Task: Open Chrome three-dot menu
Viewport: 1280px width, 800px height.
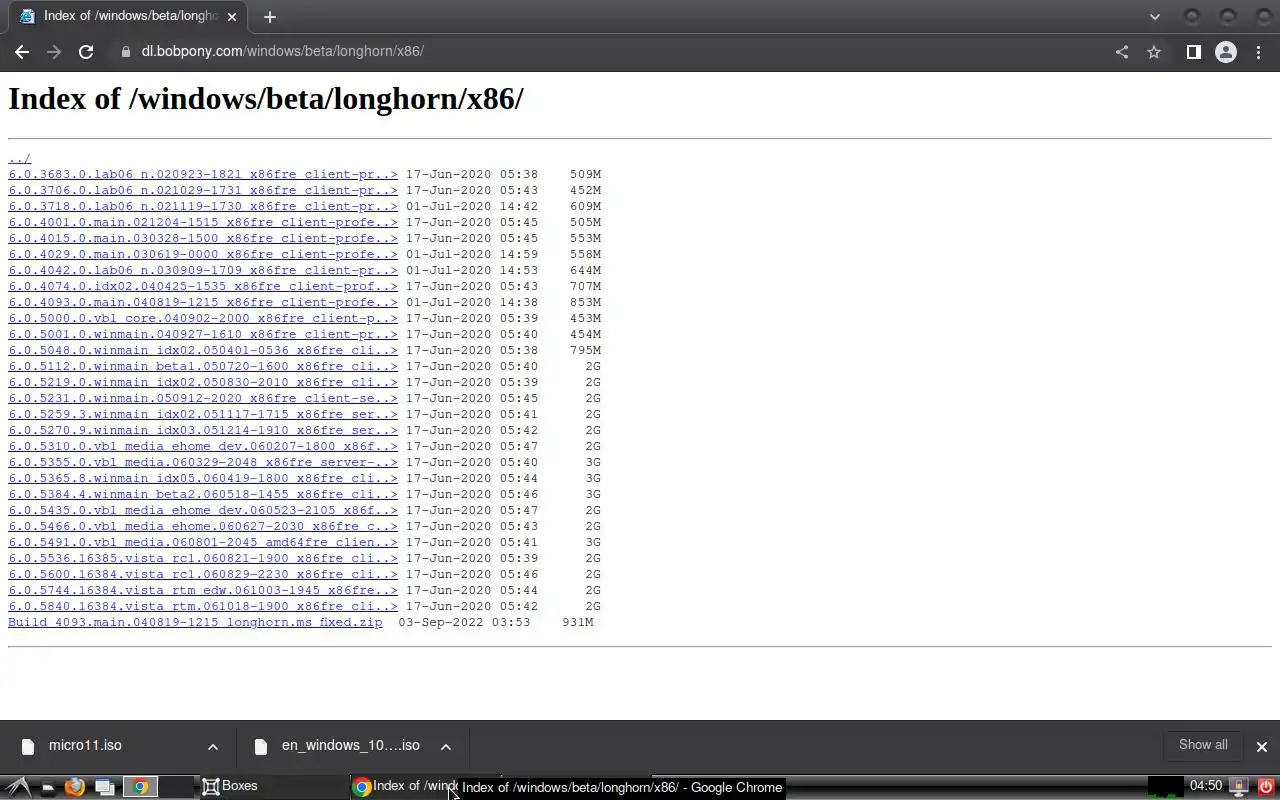Action: click(x=1258, y=52)
